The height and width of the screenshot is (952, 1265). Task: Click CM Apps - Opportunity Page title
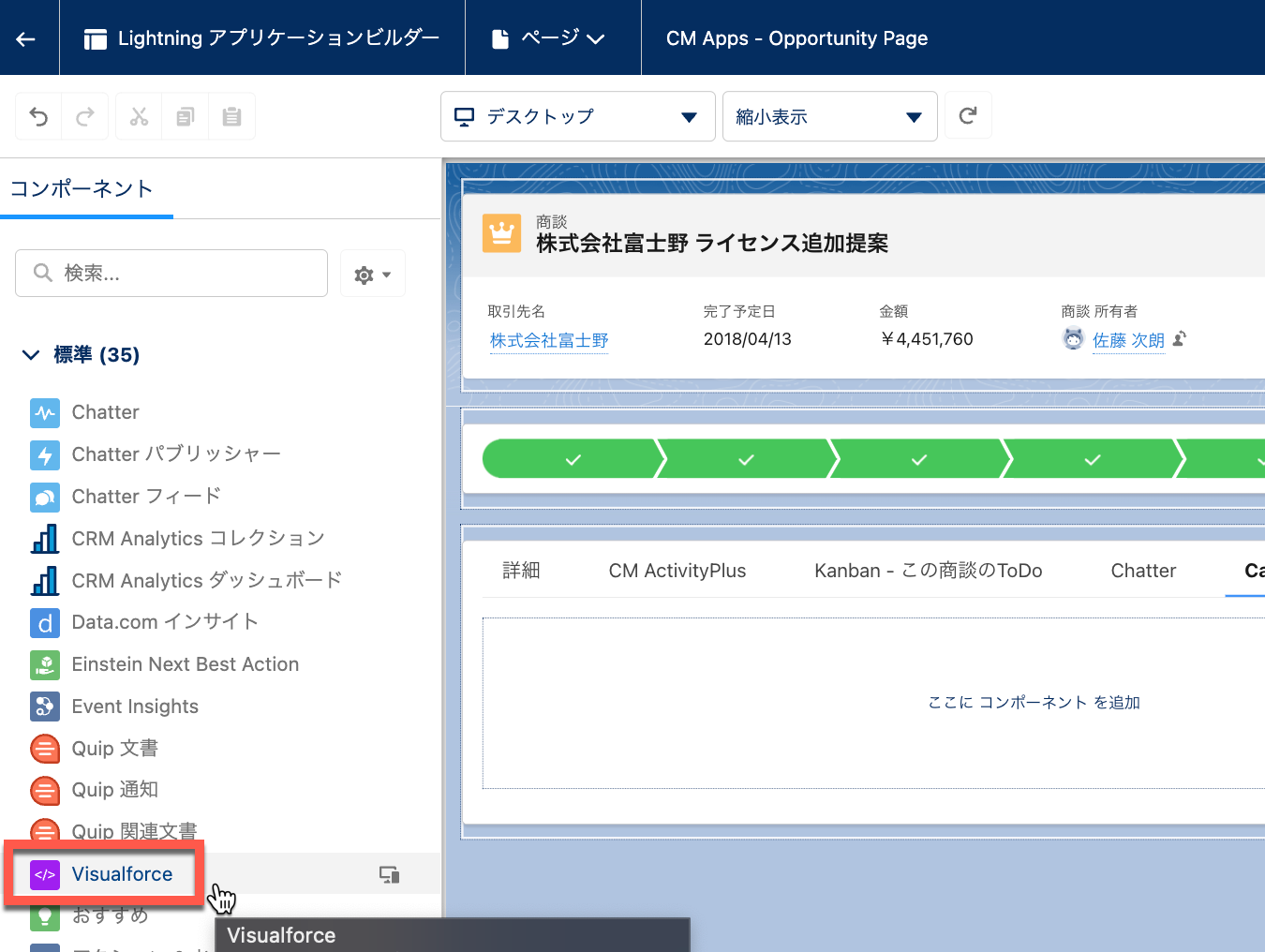[797, 38]
